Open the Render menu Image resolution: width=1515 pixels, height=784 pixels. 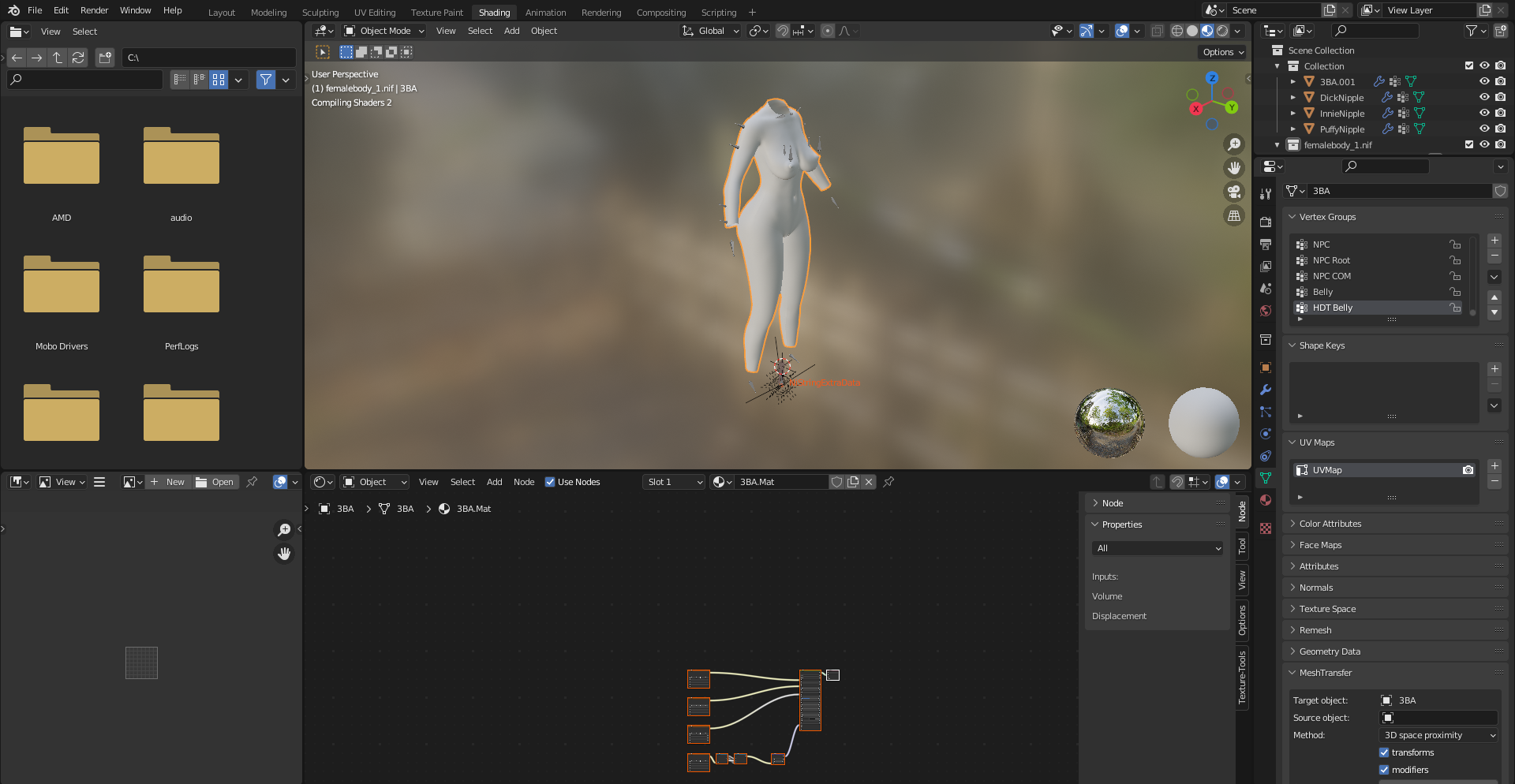[95, 10]
